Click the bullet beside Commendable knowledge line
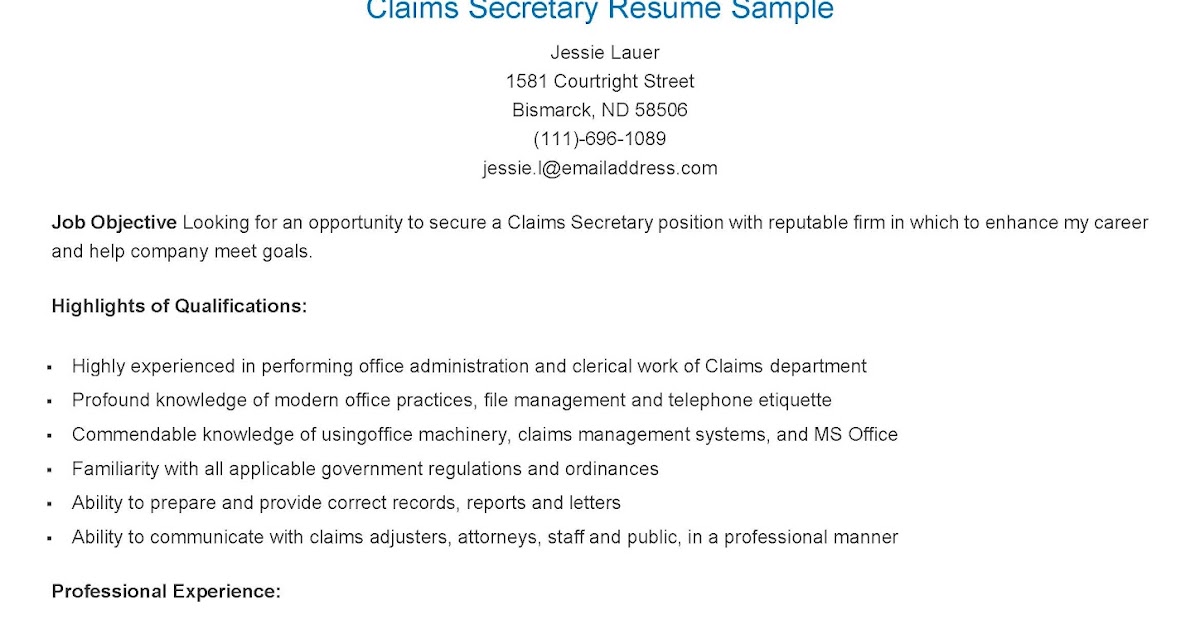Screen dimensions: 1200x630 tap(49, 436)
